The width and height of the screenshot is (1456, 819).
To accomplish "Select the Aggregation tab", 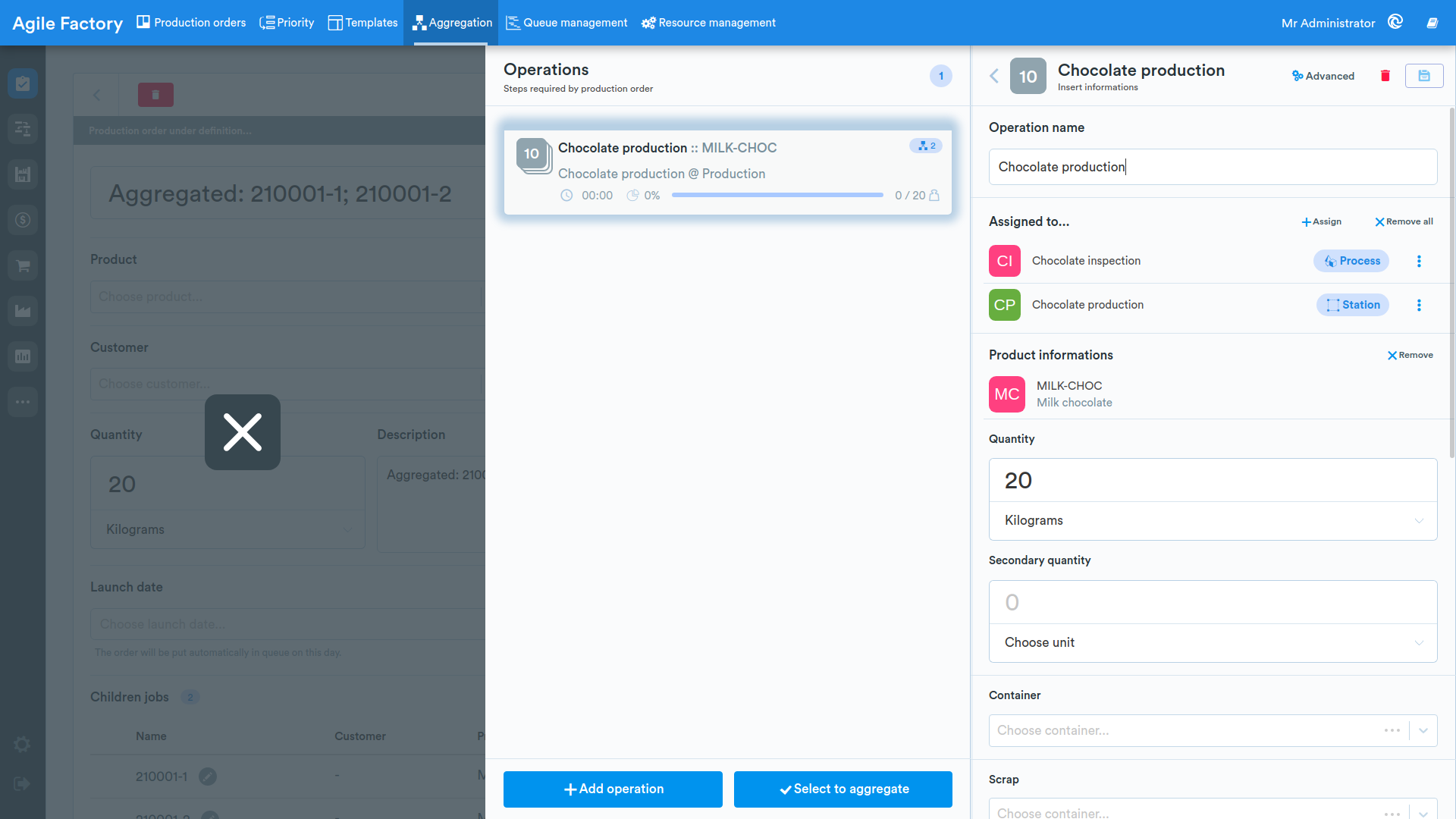I will (x=453, y=23).
